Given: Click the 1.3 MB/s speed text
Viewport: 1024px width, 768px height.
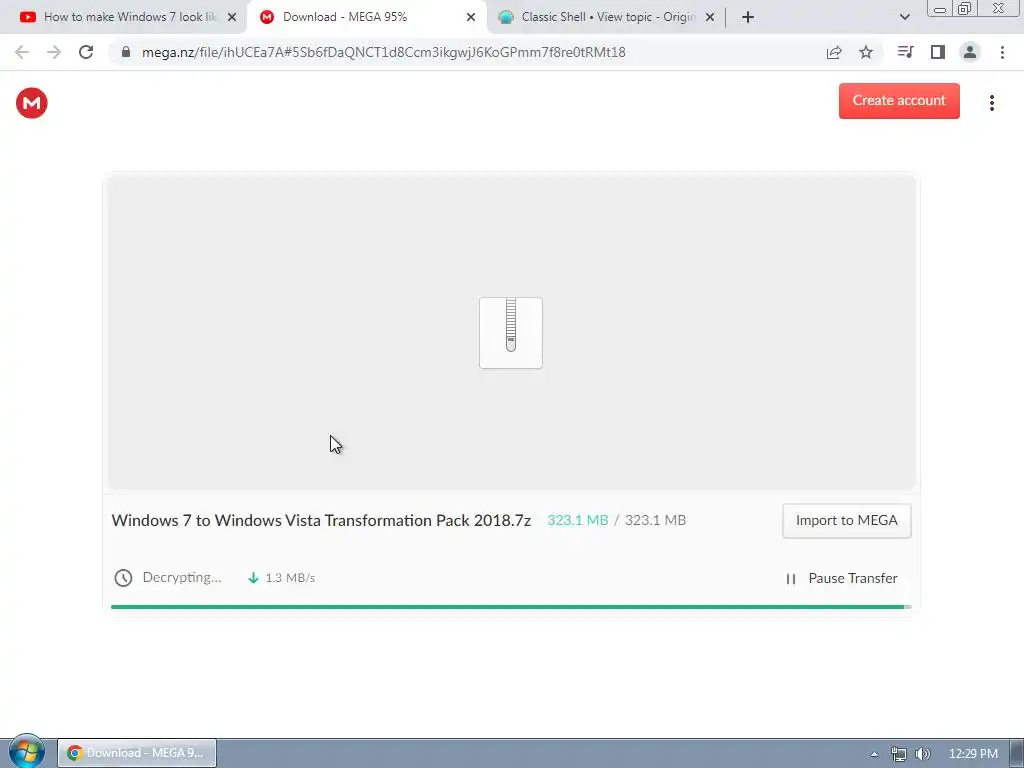Looking at the screenshot, I should pos(290,578).
